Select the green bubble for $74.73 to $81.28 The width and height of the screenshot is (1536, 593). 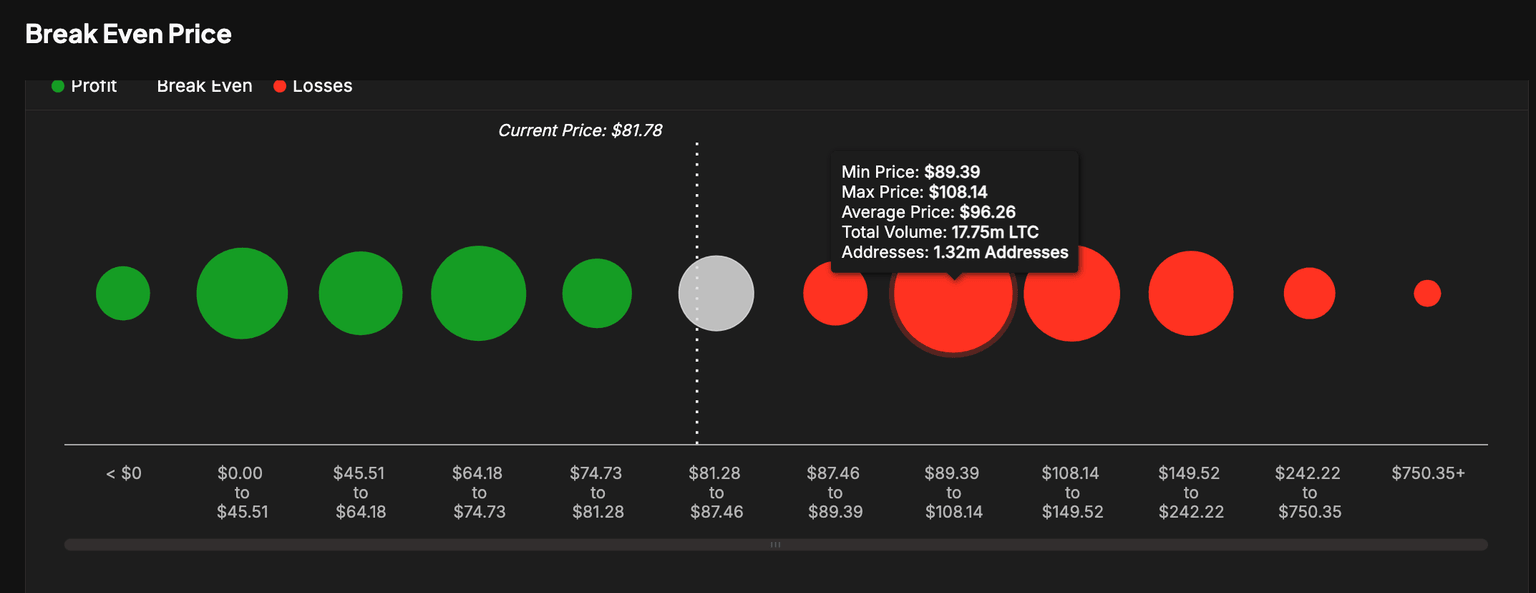[x=597, y=292]
